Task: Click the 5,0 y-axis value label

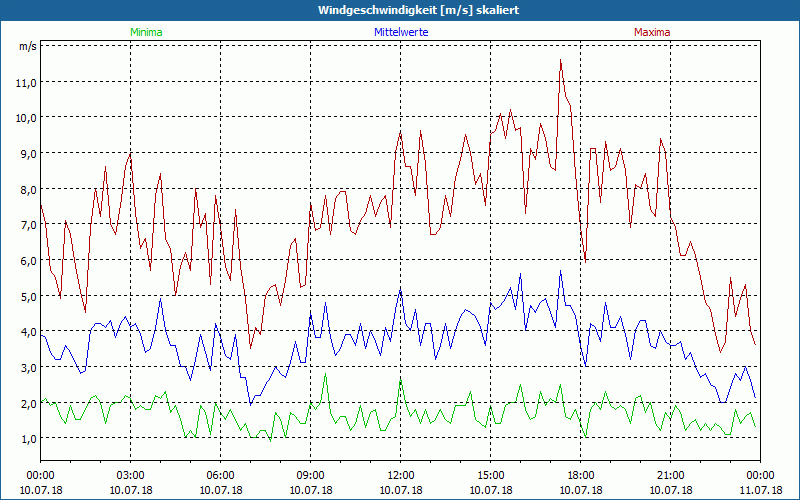Action: coord(28,296)
